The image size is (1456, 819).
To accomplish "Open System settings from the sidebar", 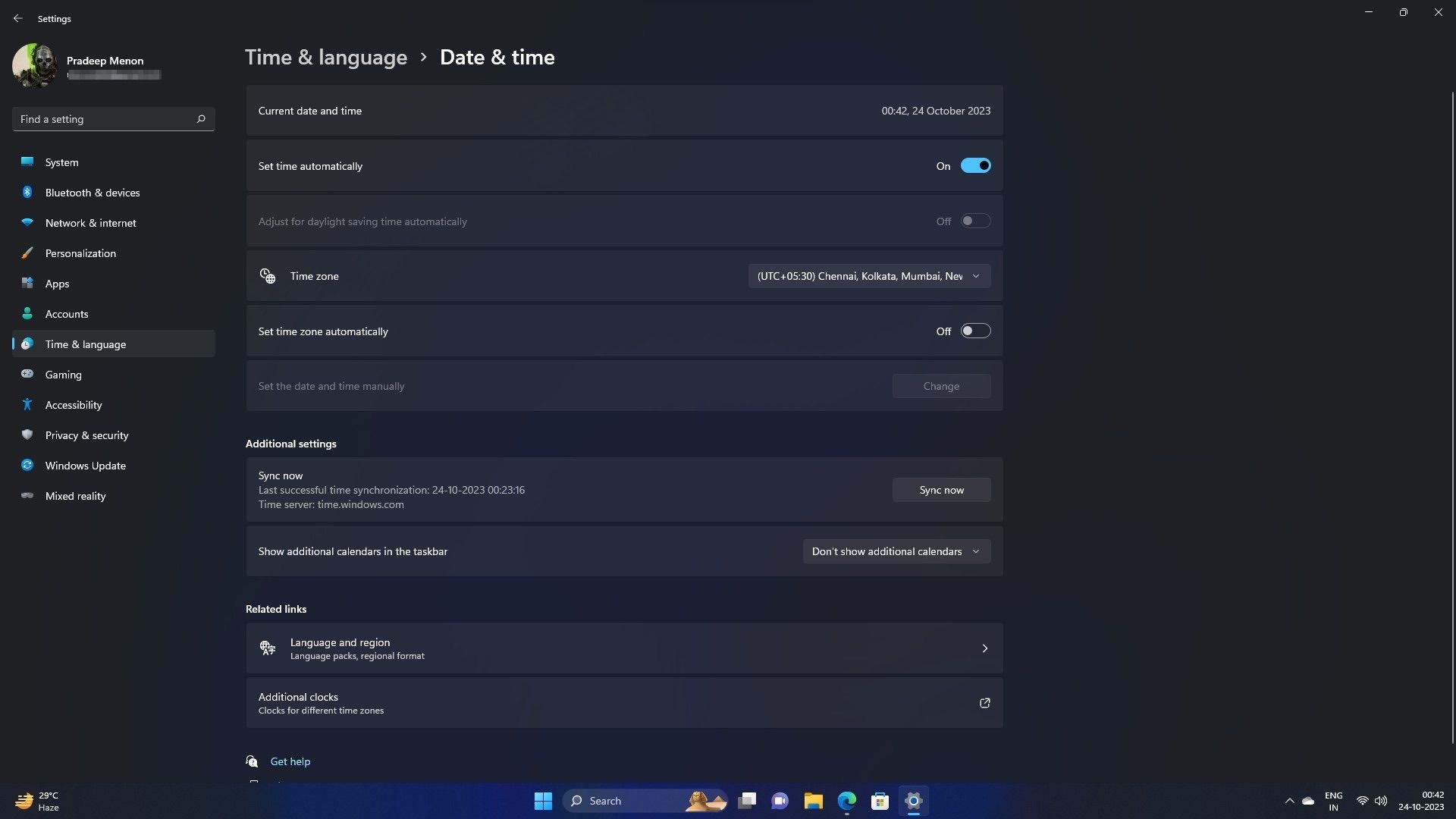I will click(x=61, y=162).
